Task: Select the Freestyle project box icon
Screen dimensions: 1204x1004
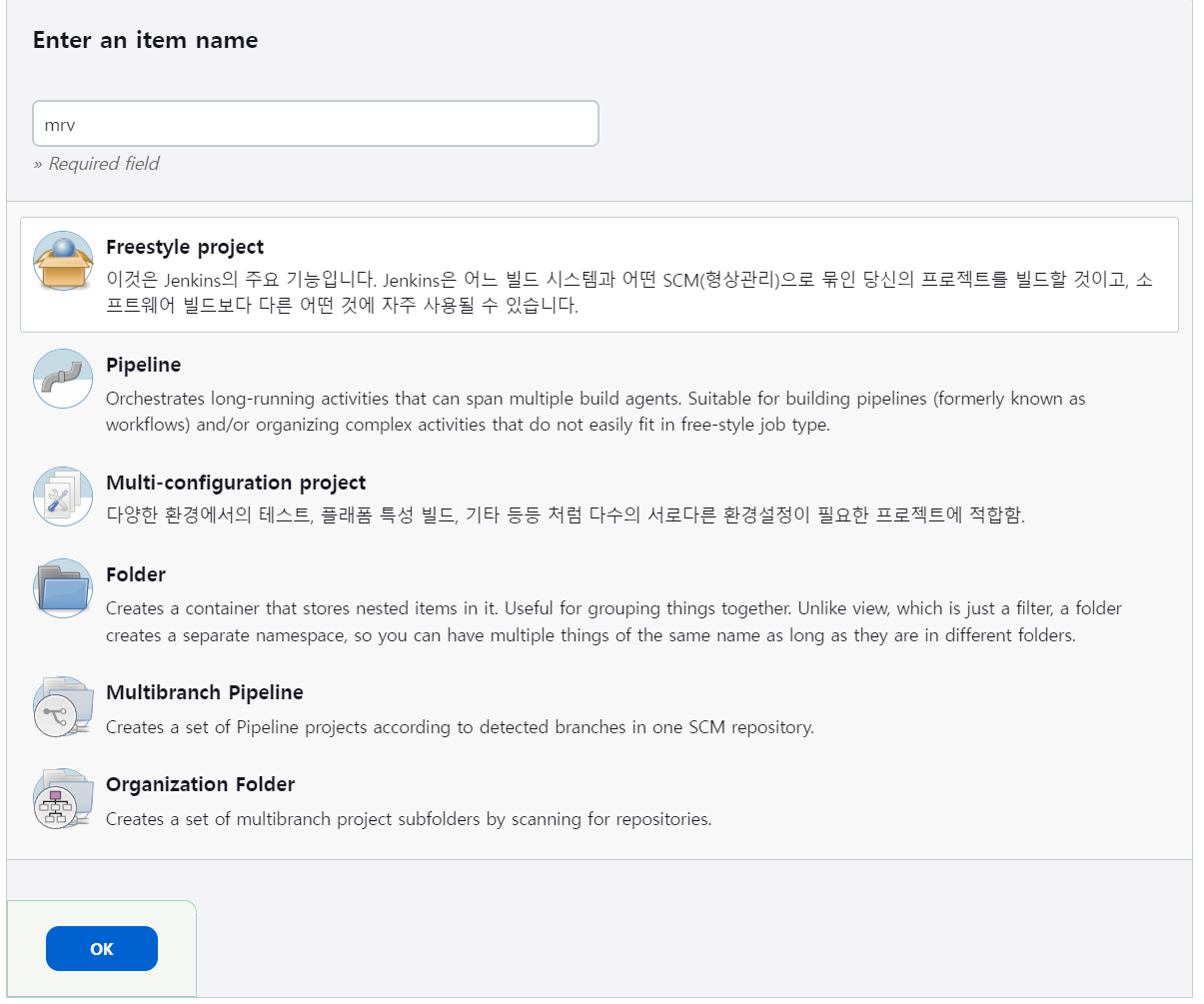Action: (x=63, y=261)
